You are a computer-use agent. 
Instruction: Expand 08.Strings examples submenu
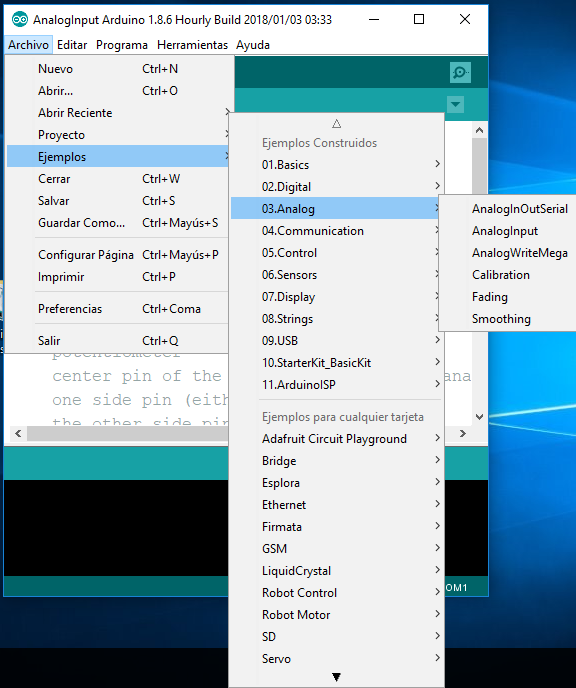pyautogui.click(x=336, y=319)
